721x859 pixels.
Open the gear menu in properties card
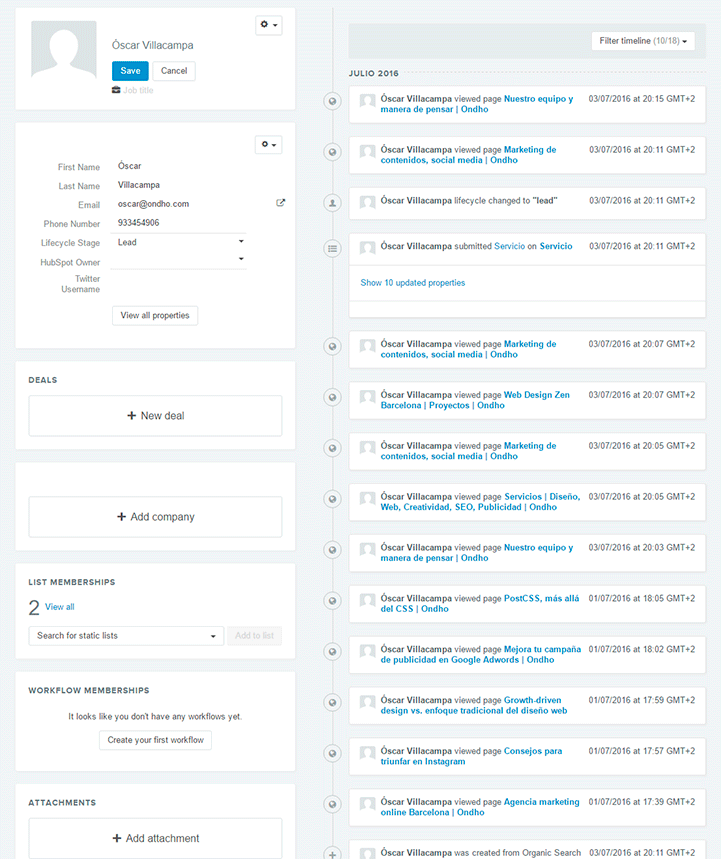(x=268, y=145)
